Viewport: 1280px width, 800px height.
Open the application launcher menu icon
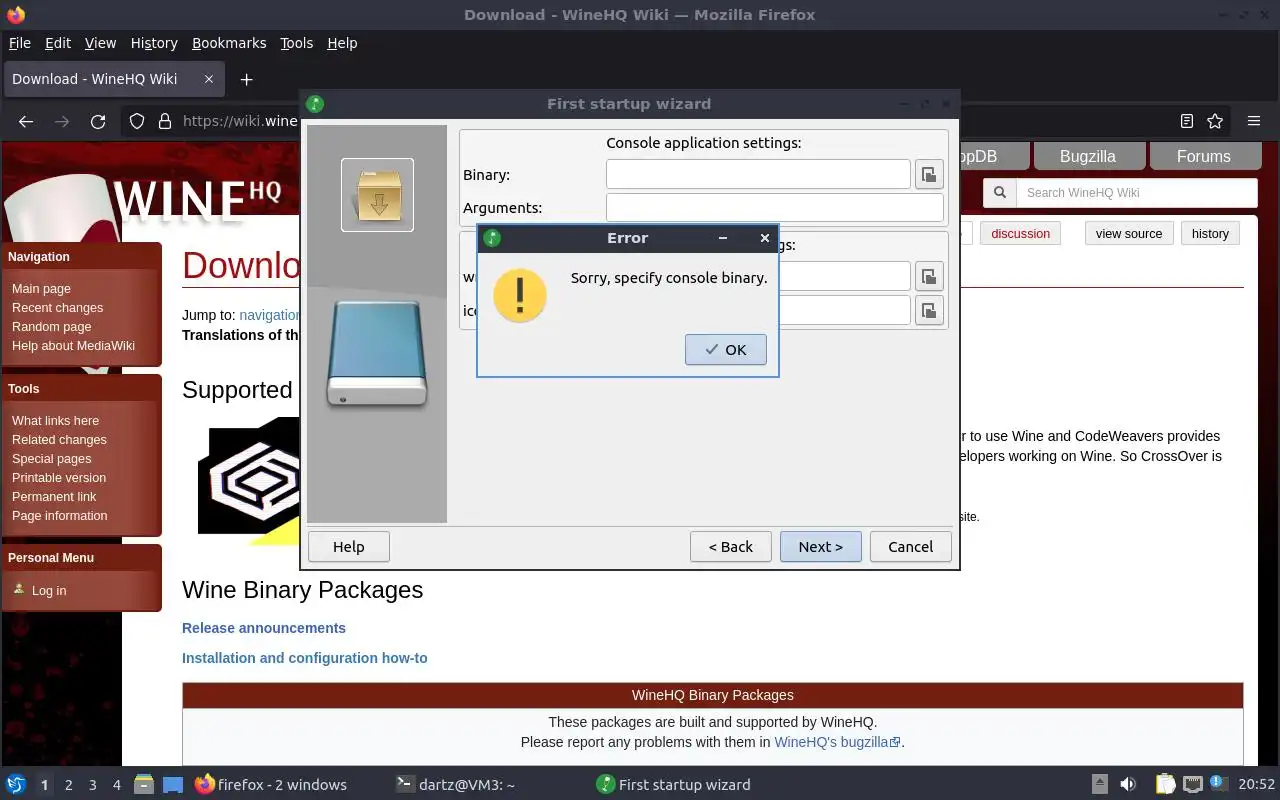(16, 785)
